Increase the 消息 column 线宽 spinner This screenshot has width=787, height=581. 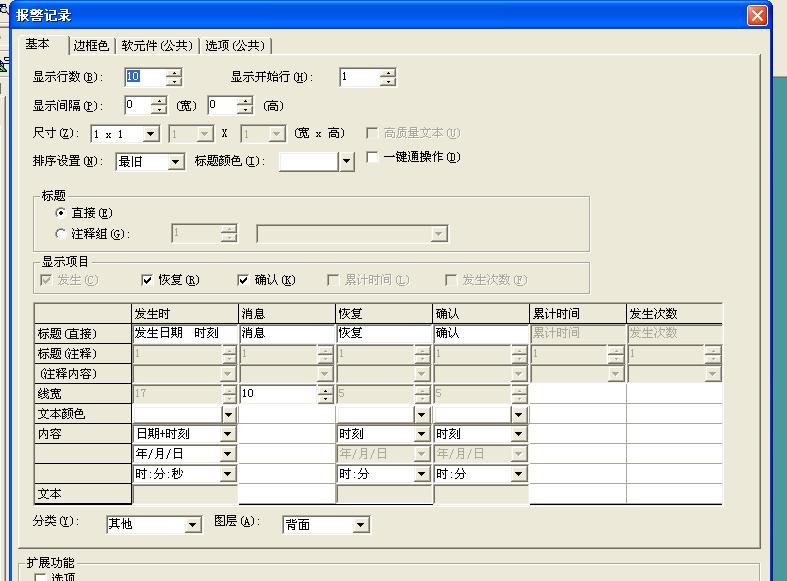point(324,389)
